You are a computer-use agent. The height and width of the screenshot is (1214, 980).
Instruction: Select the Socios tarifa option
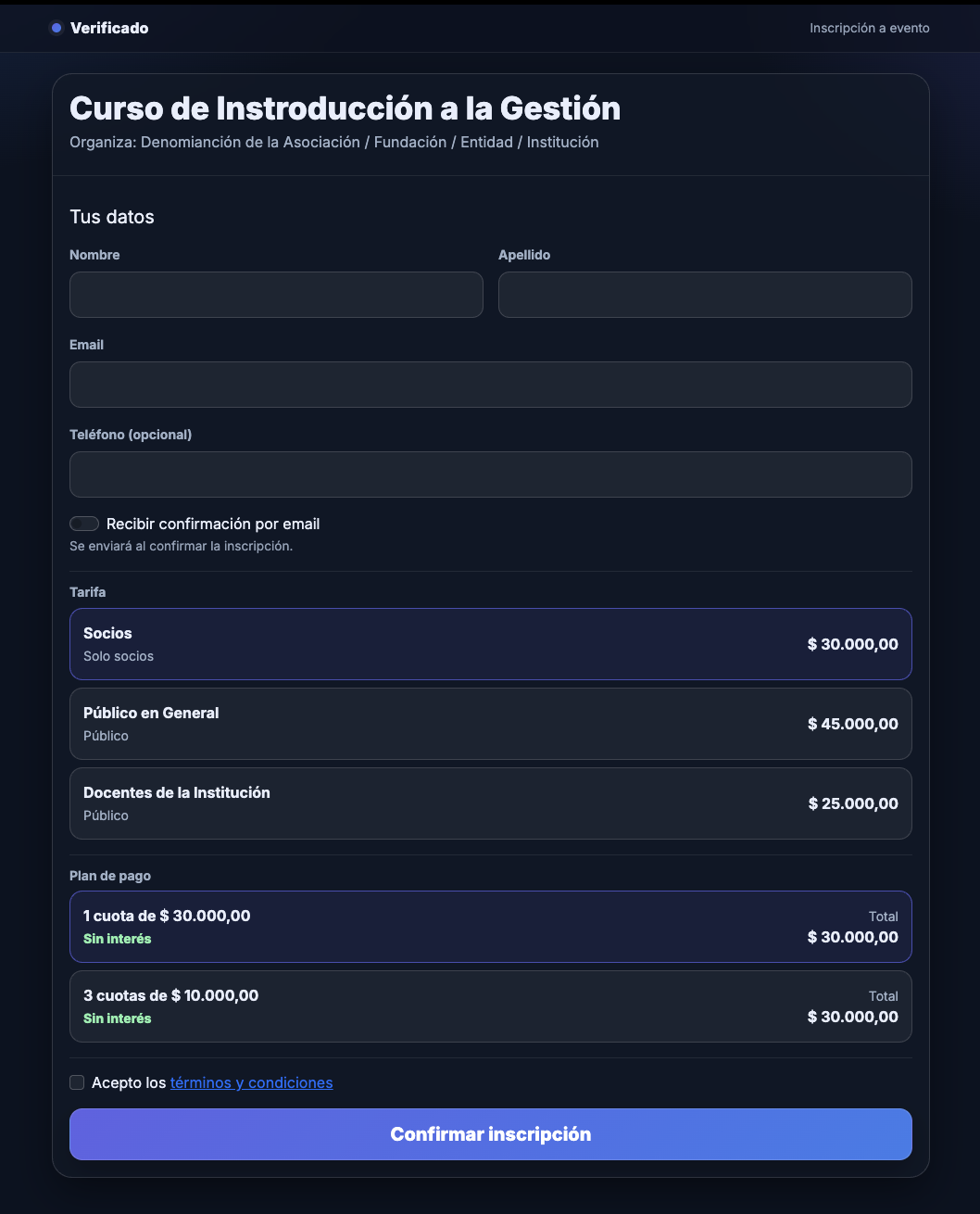pos(490,644)
